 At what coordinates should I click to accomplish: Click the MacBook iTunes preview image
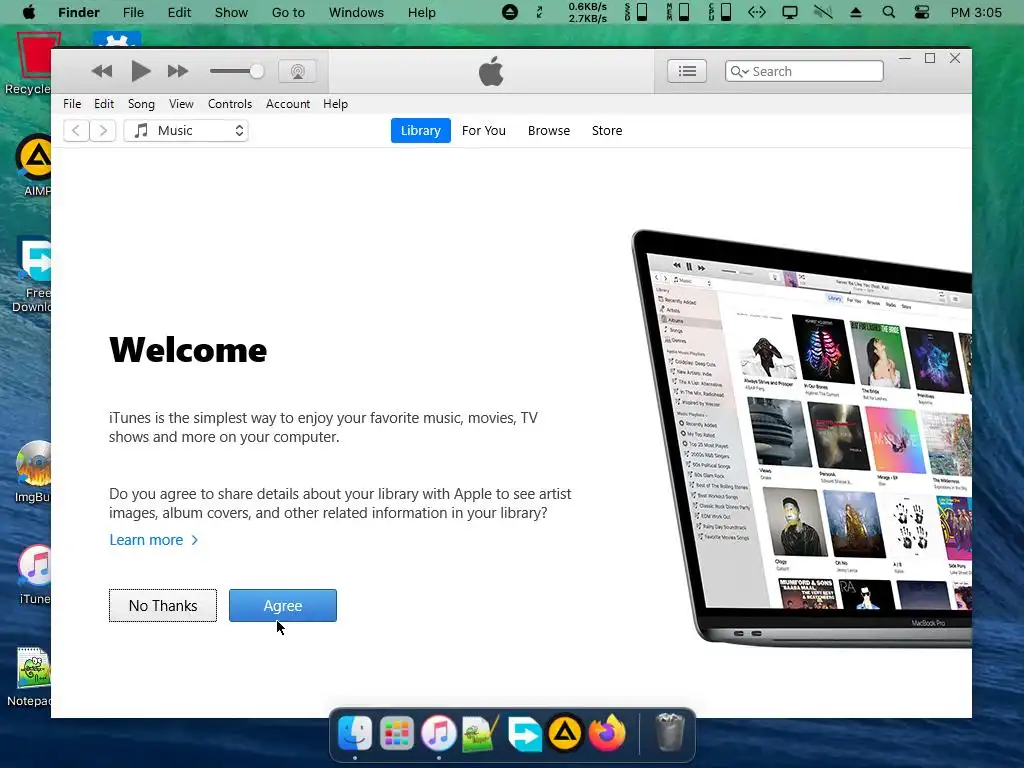coord(801,438)
